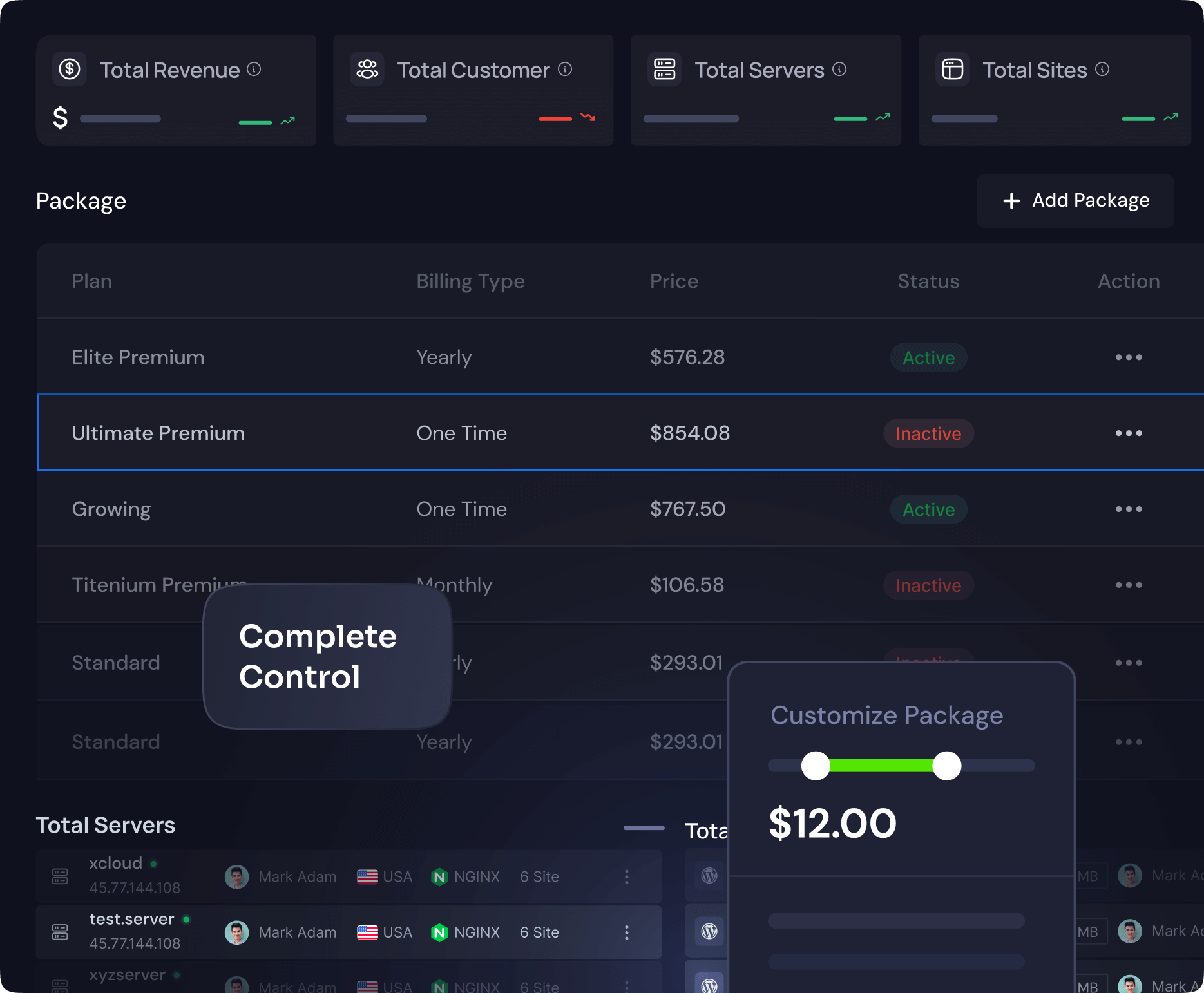Open action menu for Elite Premium
The height and width of the screenshot is (993, 1204).
(x=1129, y=357)
